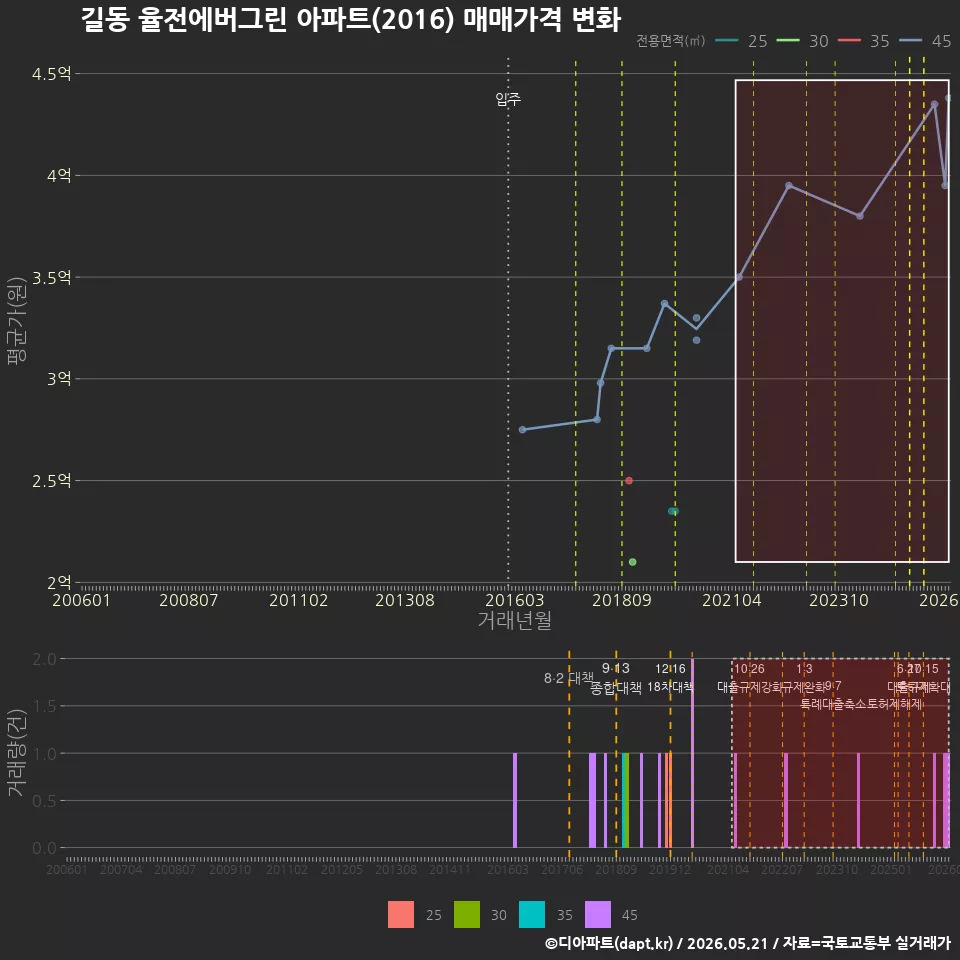Screen dimensions: 960x960
Task: Click the 1.0 volume axis label
Action: pos(44,754)
